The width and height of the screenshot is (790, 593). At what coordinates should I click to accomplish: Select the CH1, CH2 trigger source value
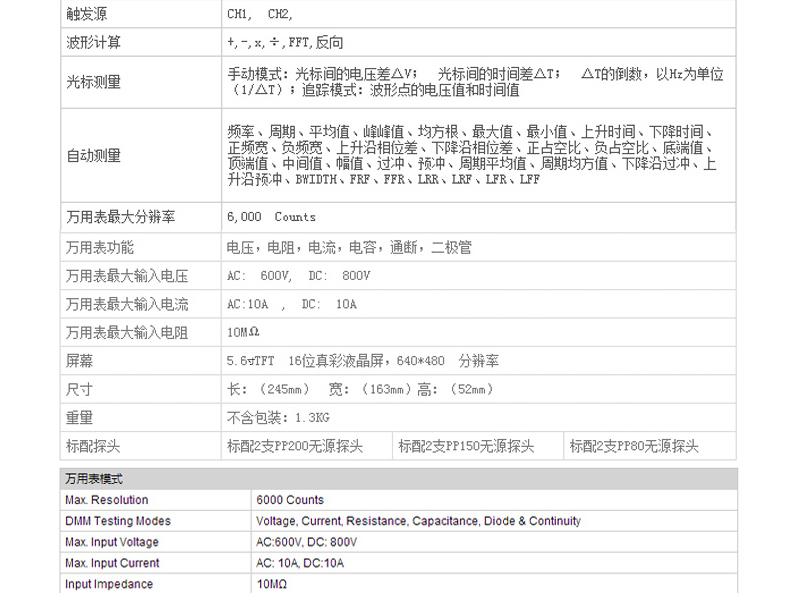pos(260,15)
